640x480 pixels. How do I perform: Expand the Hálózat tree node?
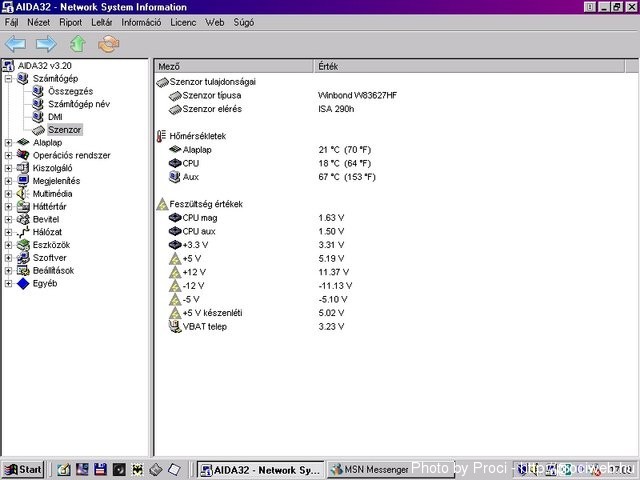pos(8,232)
